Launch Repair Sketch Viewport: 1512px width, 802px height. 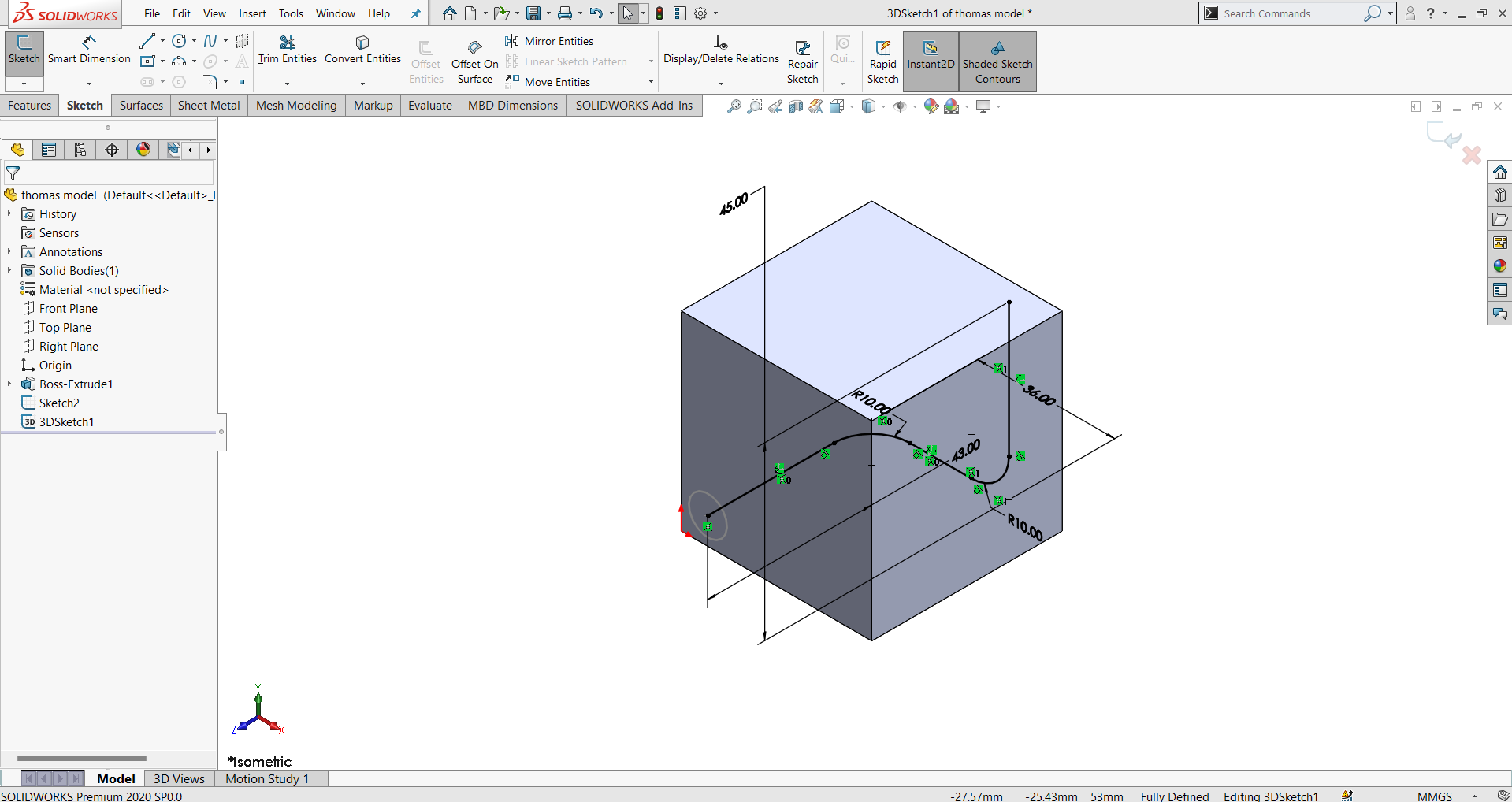pyautogui.click(x=803, y=61)
